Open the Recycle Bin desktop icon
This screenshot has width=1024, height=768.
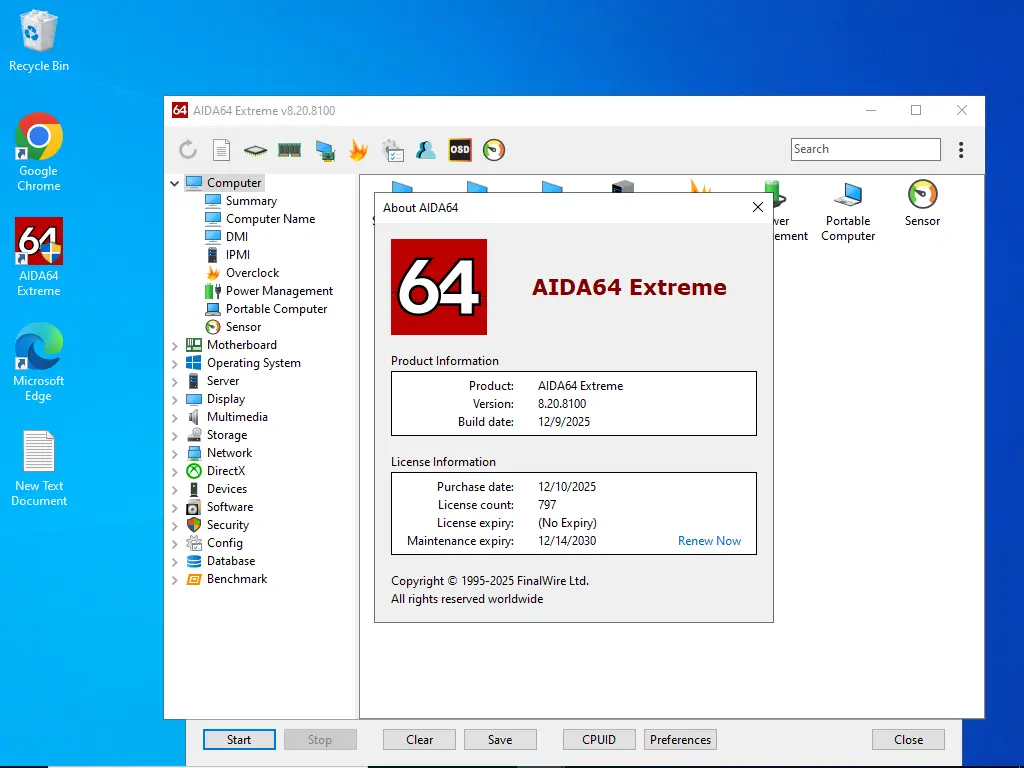pos(39,41)
